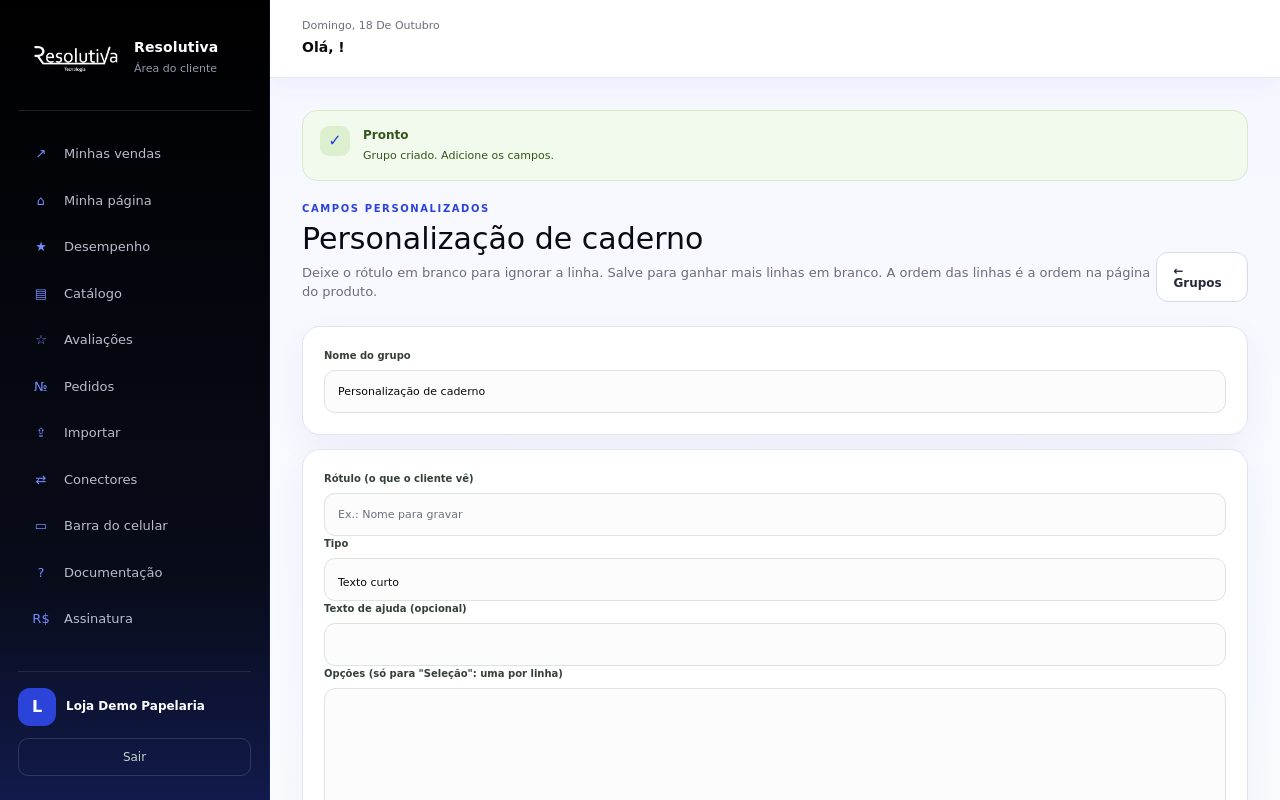Click the upload icon beside Importar

[x=41, y=433]
